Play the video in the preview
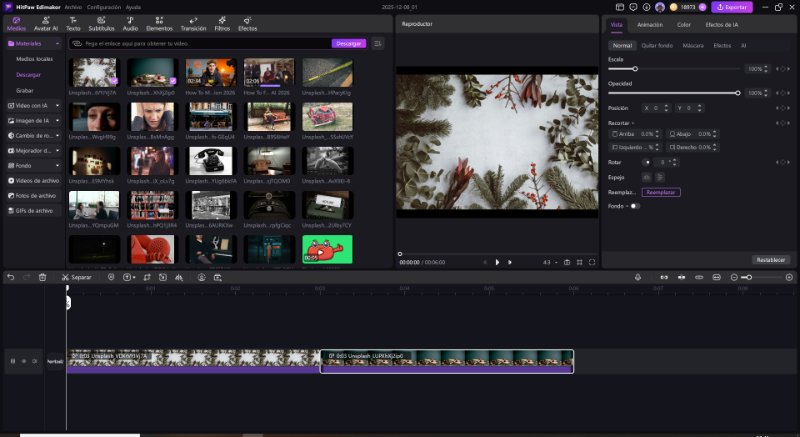Image resolution: width=800 pixels, height=437 pixels. [497, 262]
